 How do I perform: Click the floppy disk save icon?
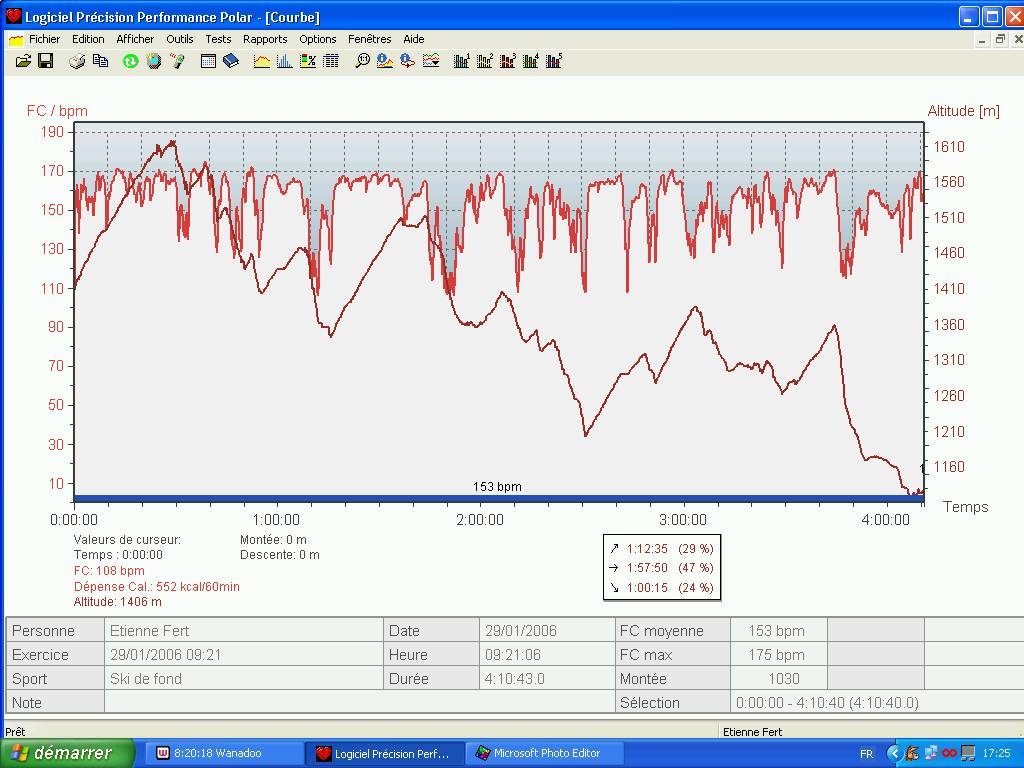tap(45, 61)
